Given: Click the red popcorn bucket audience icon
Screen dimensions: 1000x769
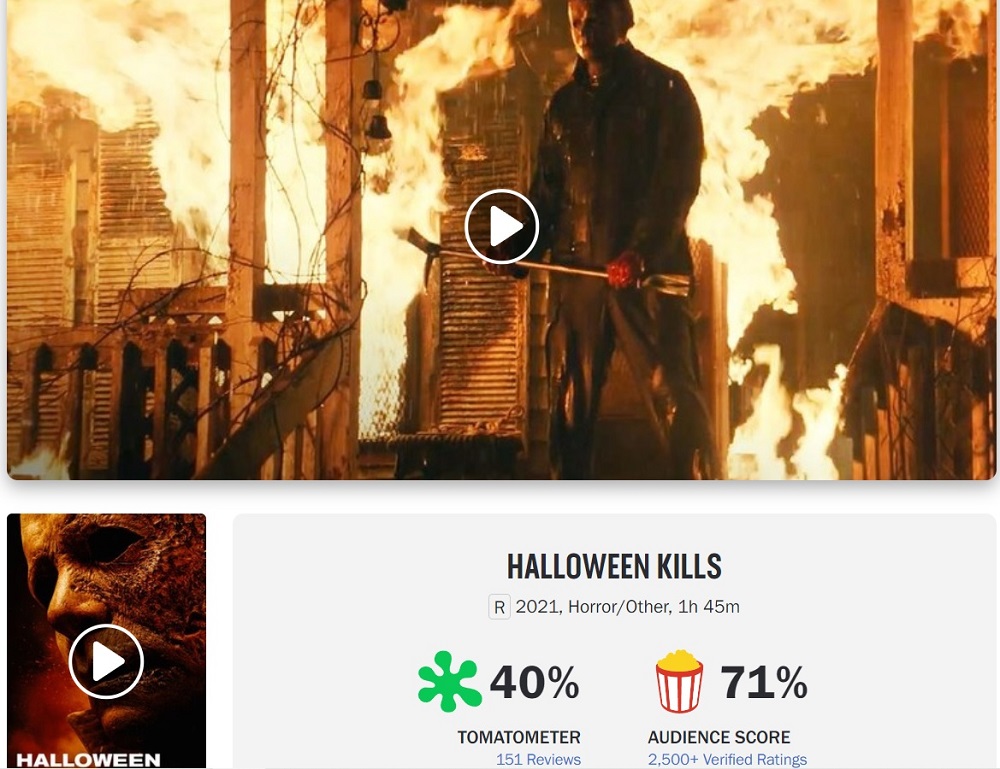Looking at the screenshot, I should 679,681.
